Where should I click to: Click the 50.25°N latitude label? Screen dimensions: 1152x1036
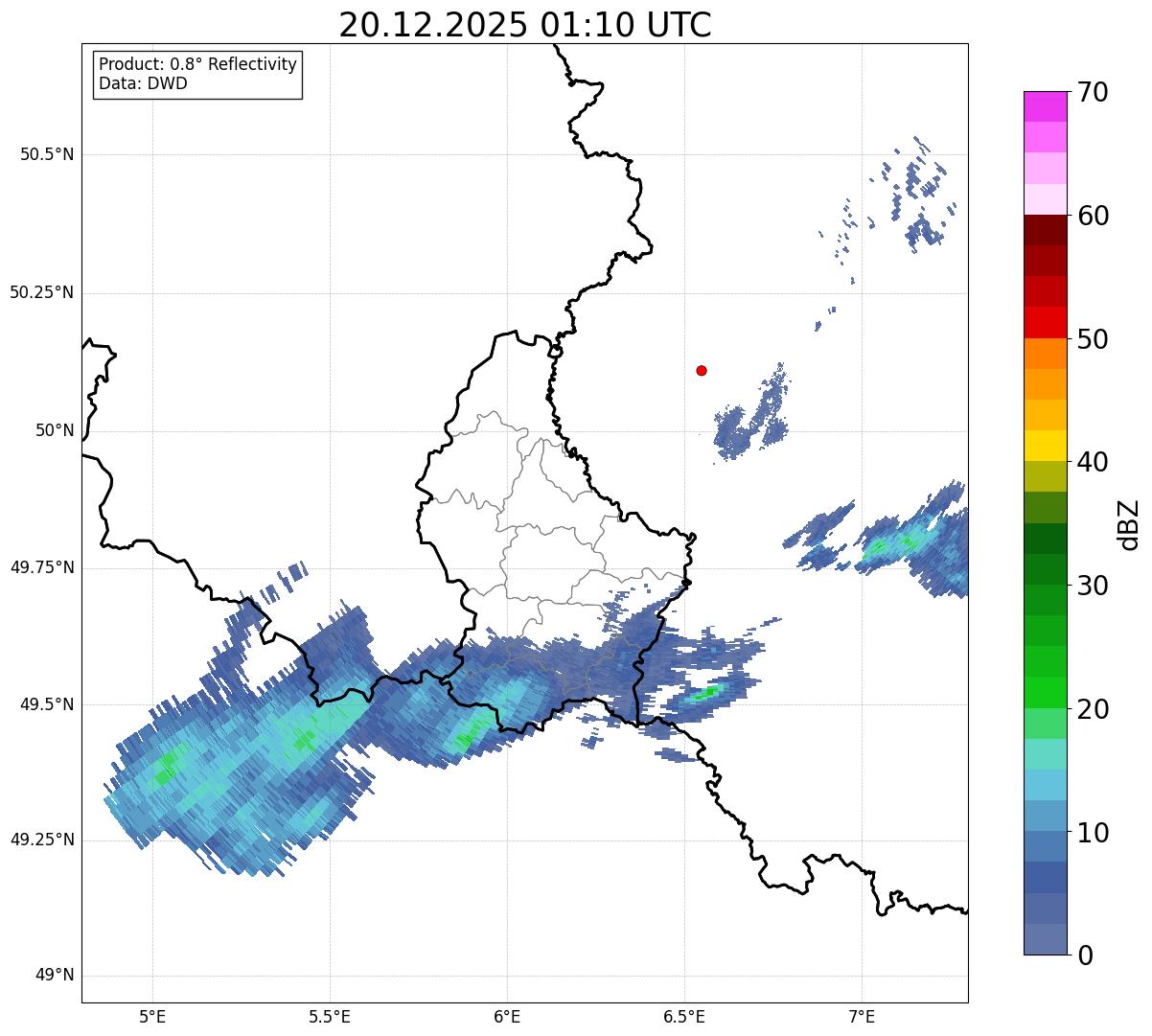pyautogui.click(x=42, y=292)
